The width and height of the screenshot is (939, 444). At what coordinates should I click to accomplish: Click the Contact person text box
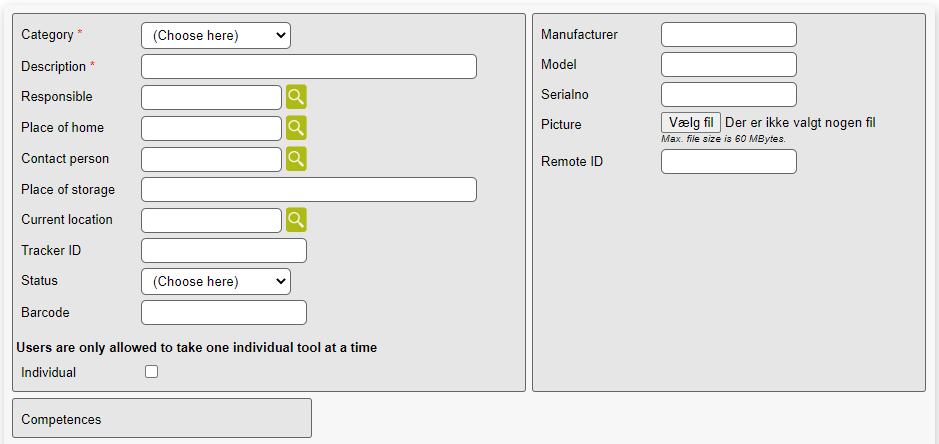(211, 159)
